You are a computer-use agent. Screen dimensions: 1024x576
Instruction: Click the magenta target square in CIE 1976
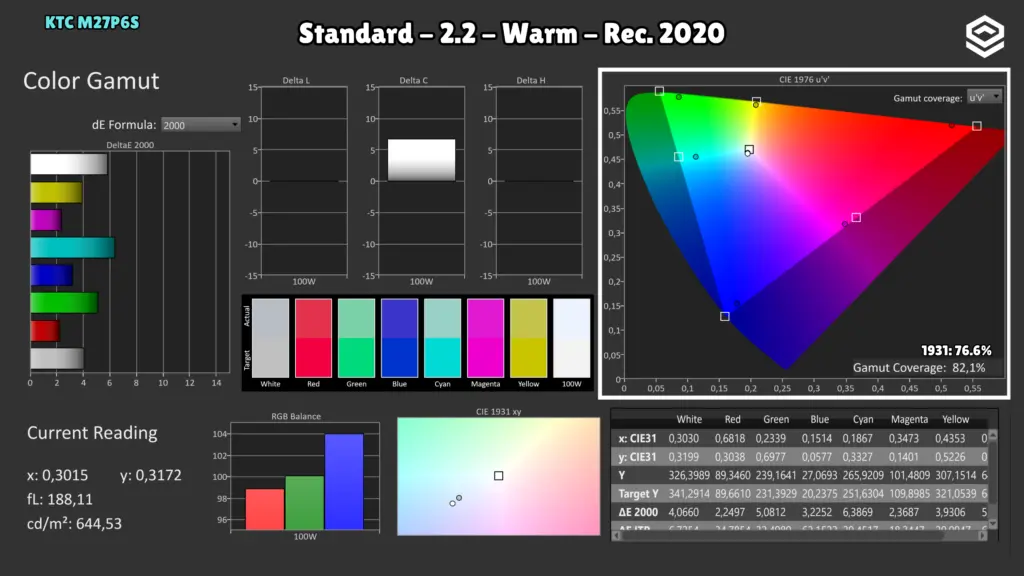click(x=856, y=217)
